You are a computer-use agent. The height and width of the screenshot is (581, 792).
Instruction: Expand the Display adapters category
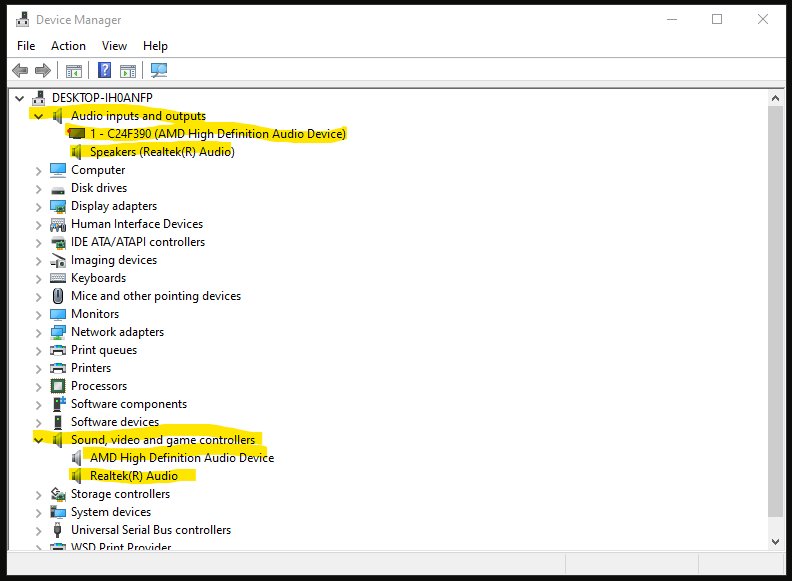click(x=38, y=207)
